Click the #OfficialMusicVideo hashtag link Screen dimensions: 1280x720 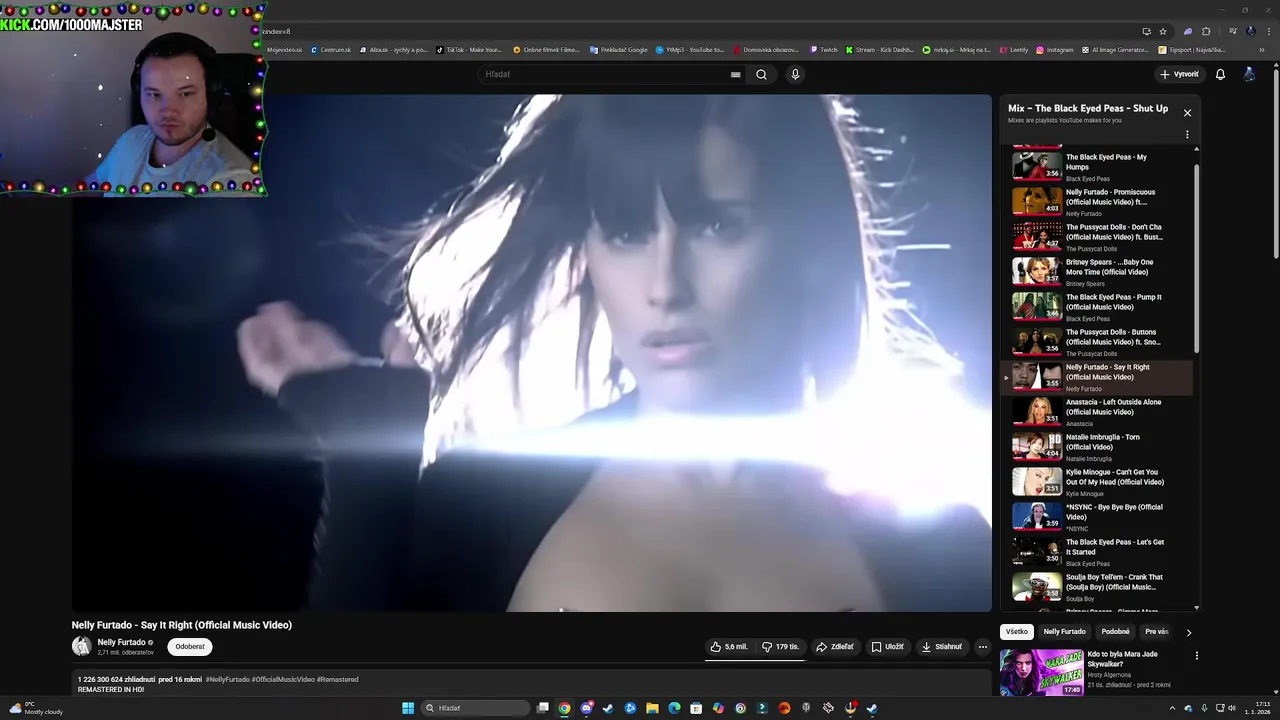282,680
